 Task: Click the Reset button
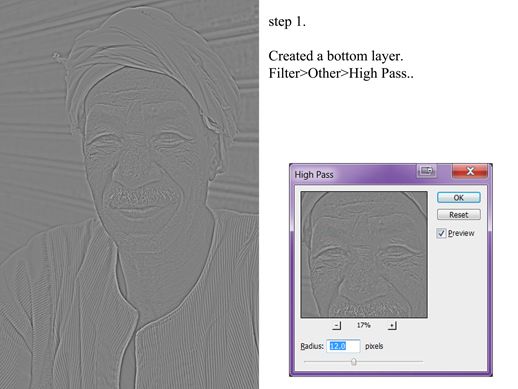point(458,215)
